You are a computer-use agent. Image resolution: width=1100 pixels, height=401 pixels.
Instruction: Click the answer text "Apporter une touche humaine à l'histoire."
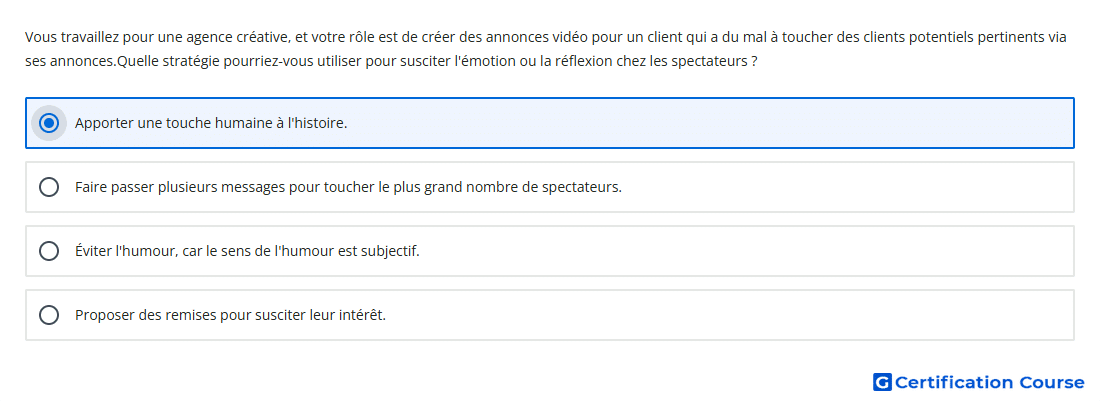(211, 123)
